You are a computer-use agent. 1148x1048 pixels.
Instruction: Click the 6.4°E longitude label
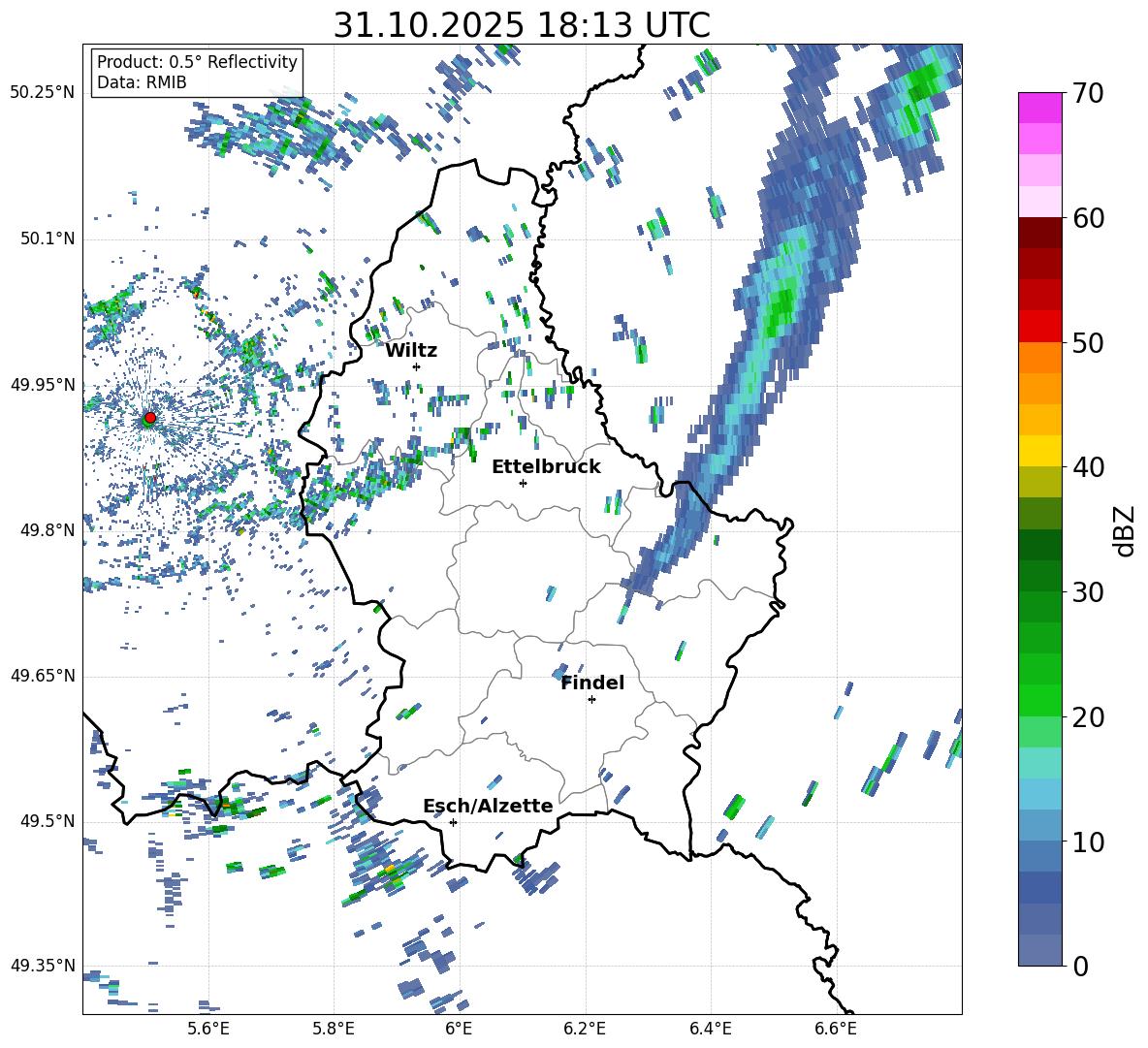[710, 1030]
